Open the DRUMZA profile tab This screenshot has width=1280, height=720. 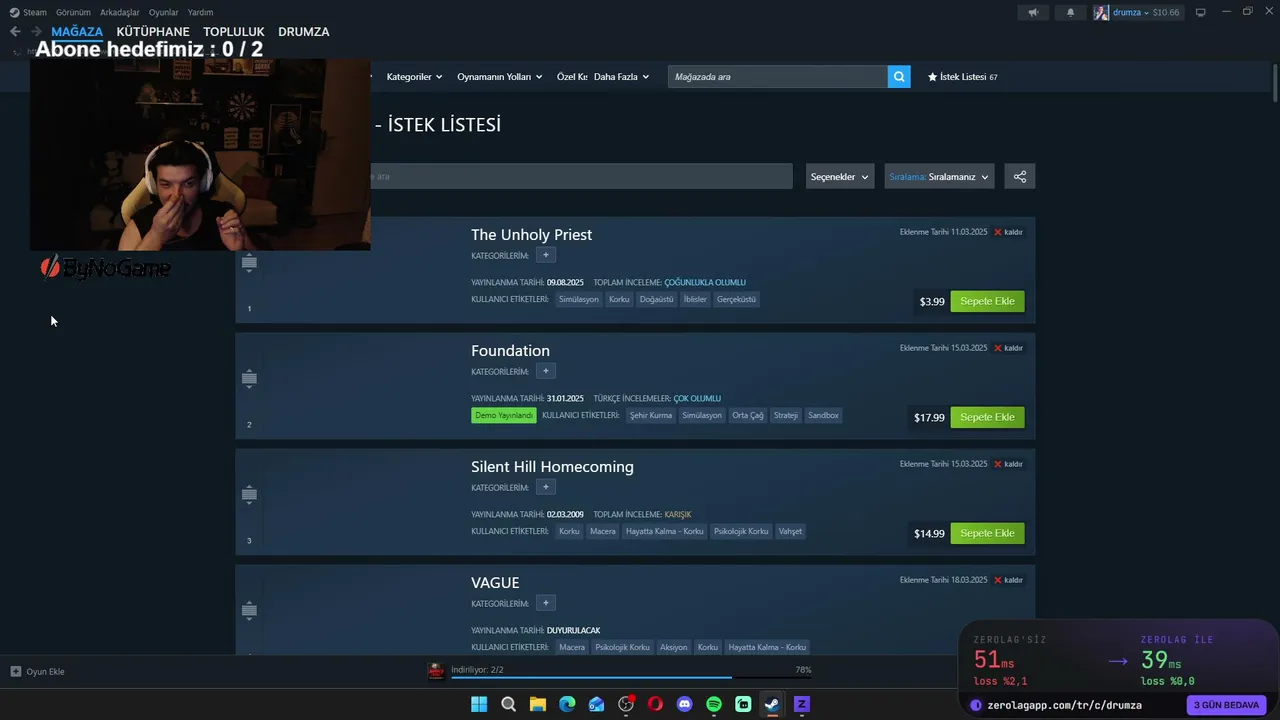(304, 32)
